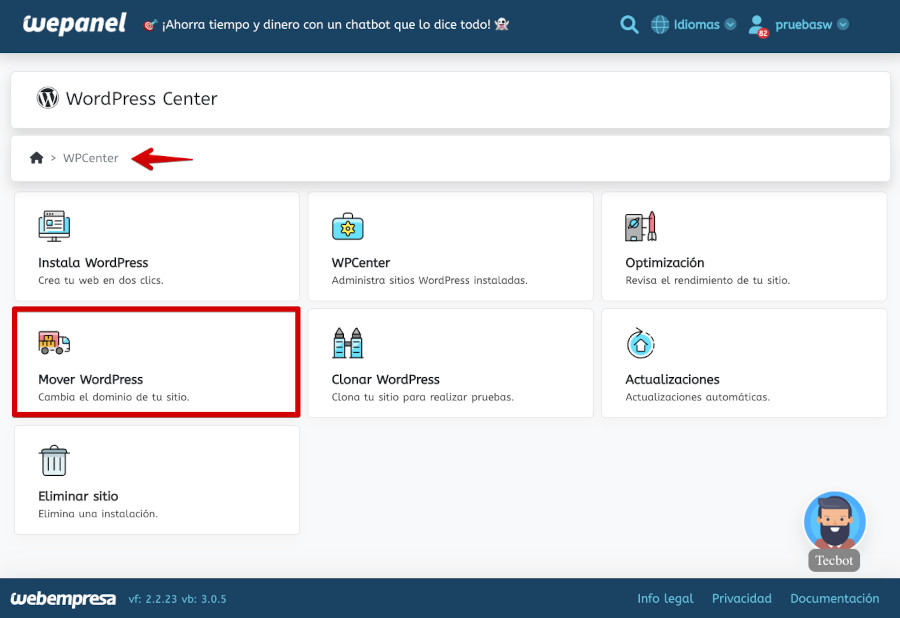Click the Clonar WordPress twin towers icon
The height and width of the screenshot is (618, 900).
[x=347, y=343]
